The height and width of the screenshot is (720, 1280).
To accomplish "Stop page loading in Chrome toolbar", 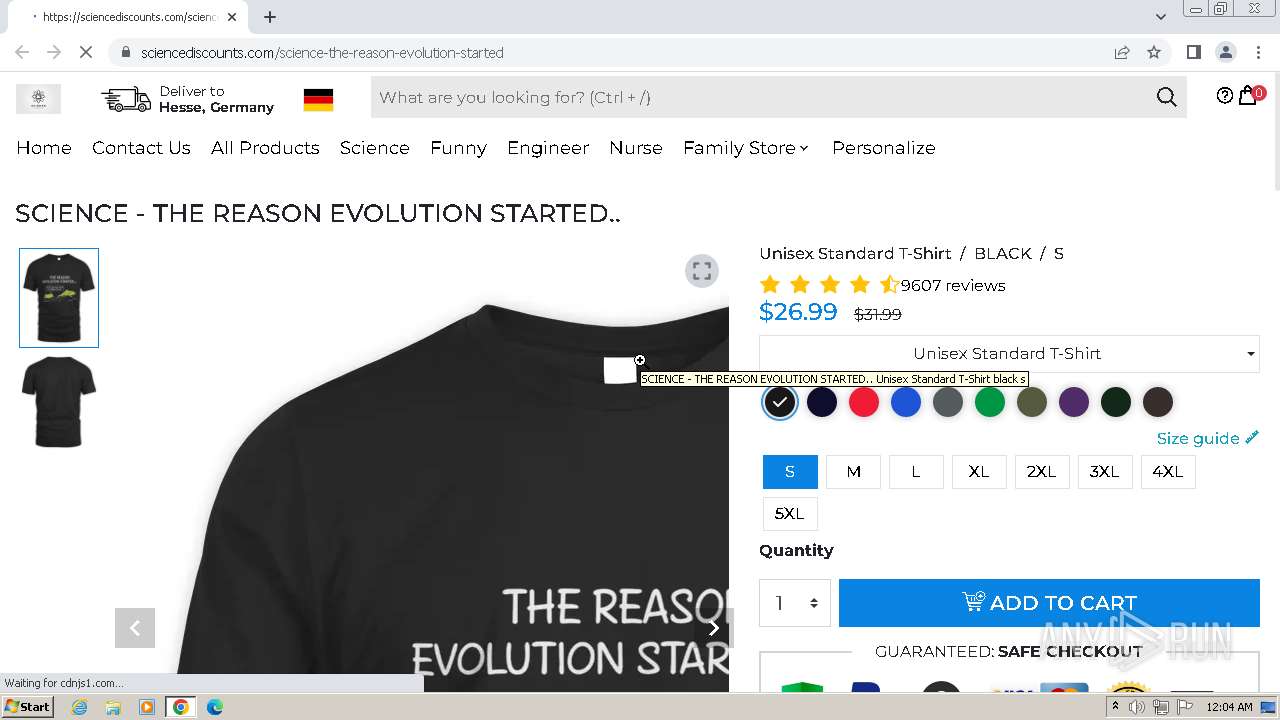I will click(86, 52).
